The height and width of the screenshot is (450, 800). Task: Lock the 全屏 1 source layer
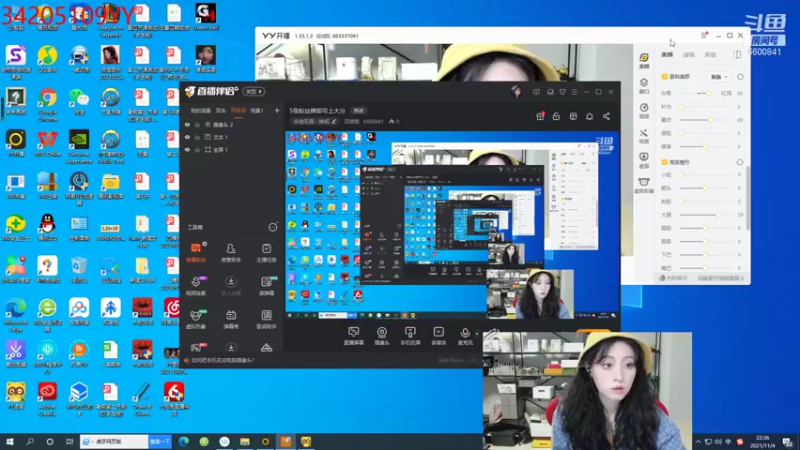click(x=197, y=150)
